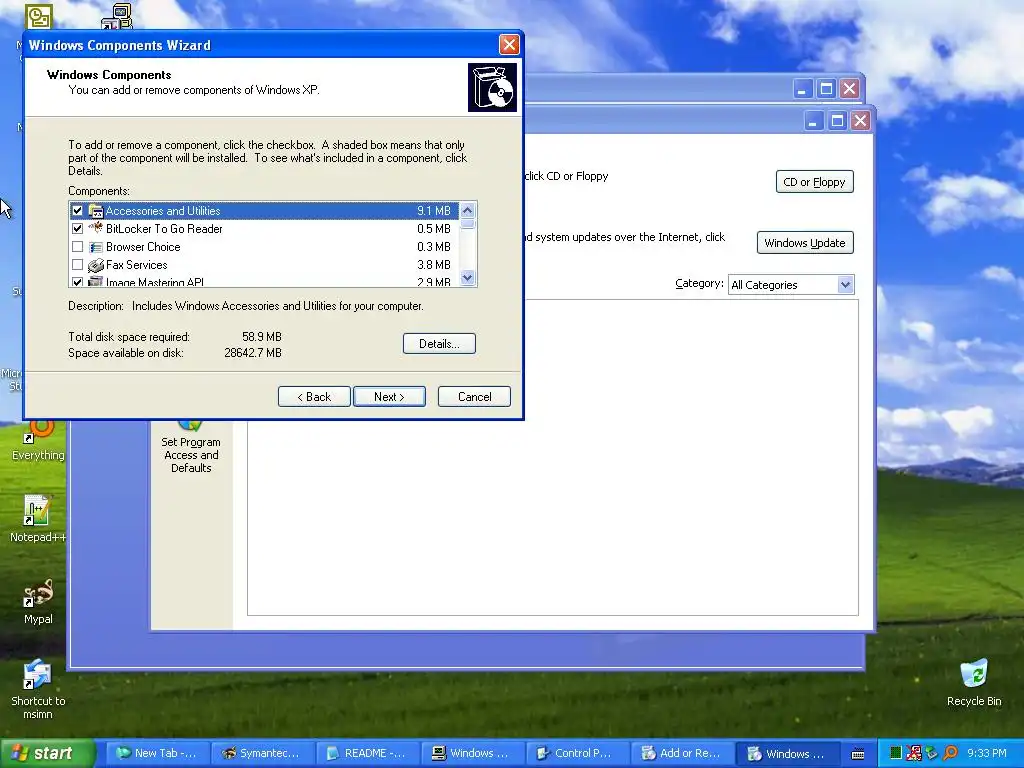Switch to the taskbar Windows button left of Control Panel
The image size is (1024, 768).
coord(473,753)
